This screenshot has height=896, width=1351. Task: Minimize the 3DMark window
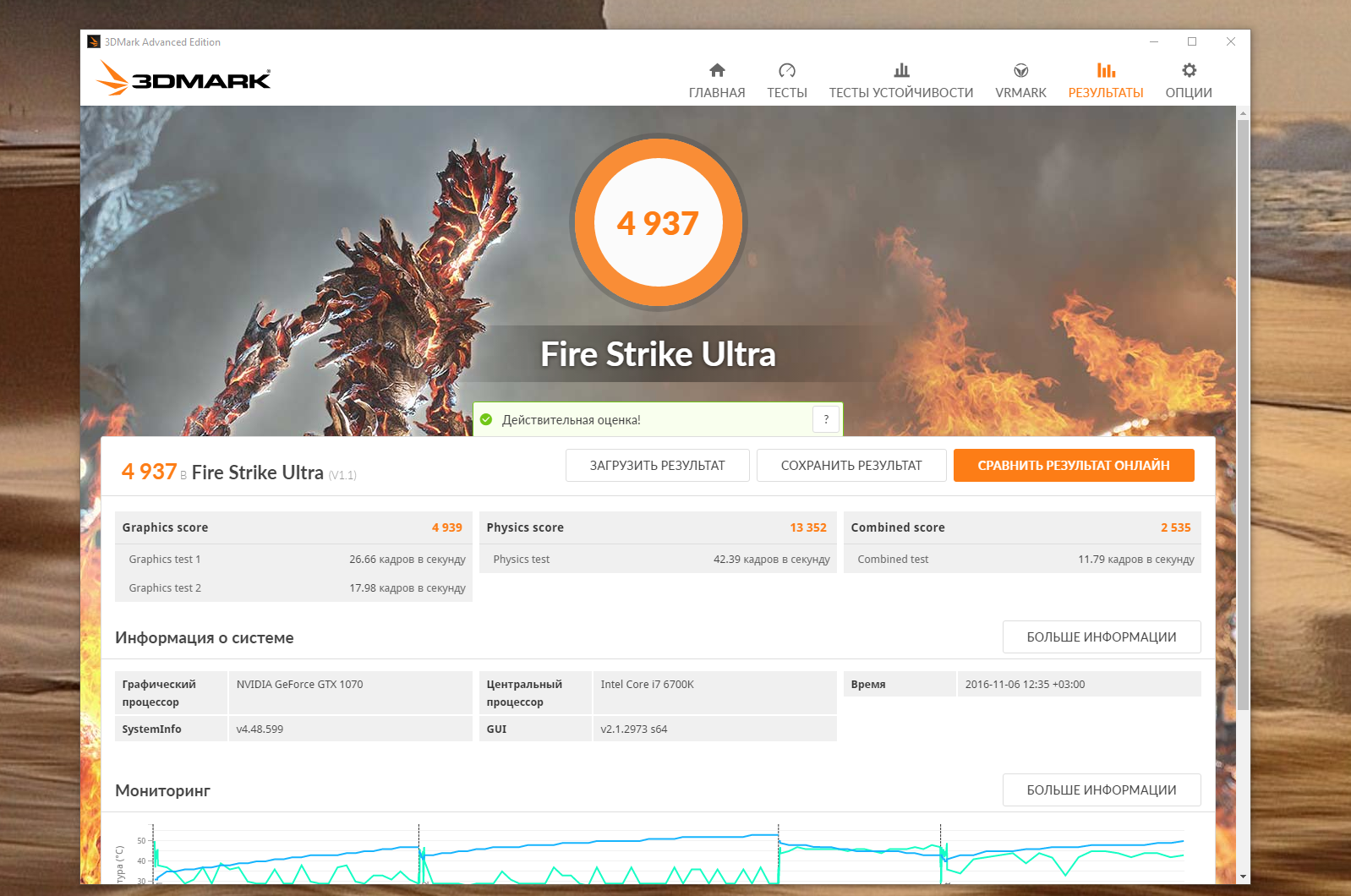1153,41
